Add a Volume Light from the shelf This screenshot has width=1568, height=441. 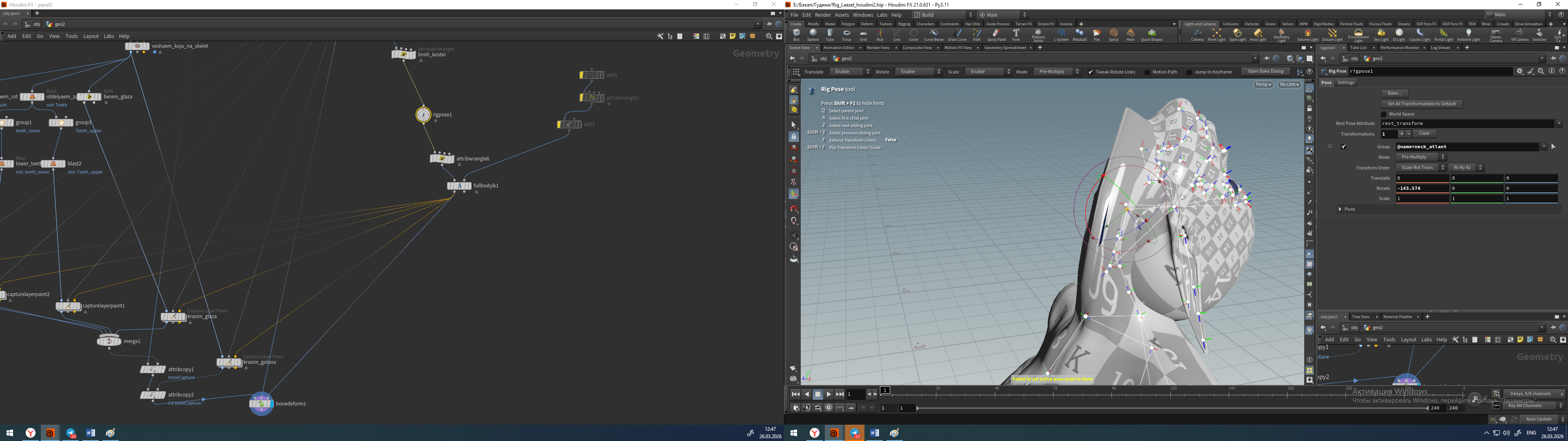pos(1307,36)
